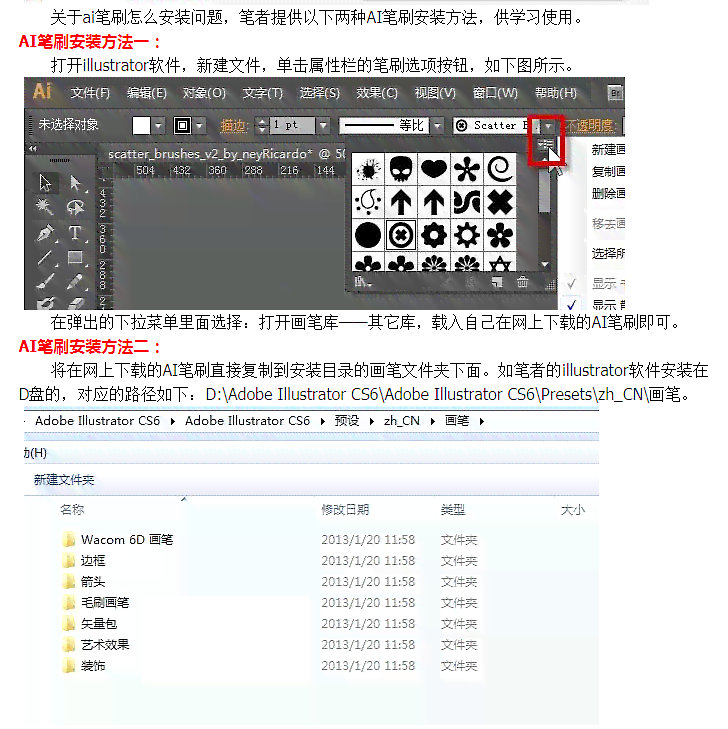The height and width of the screenshot is (729, 728).
Task: Open the 选择(S) menu
Action: coord(320,93)
